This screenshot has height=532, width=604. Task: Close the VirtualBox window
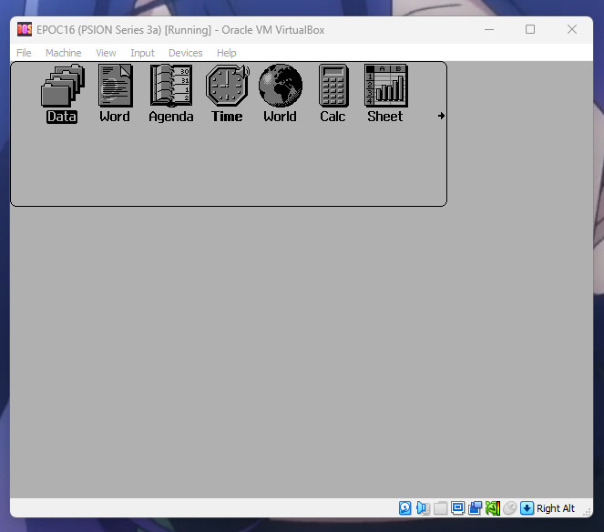[572, 30]
